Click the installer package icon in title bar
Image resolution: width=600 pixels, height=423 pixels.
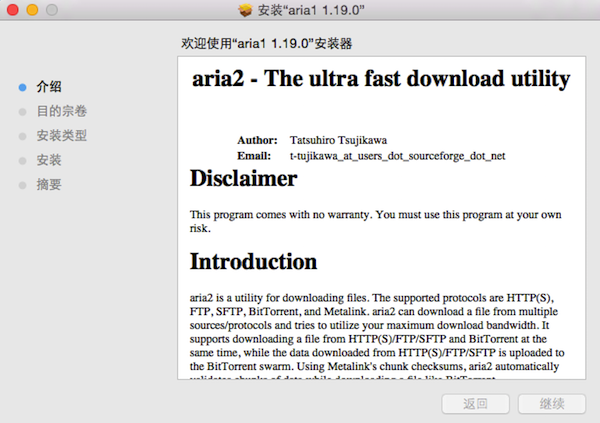(x=245, y=10)
